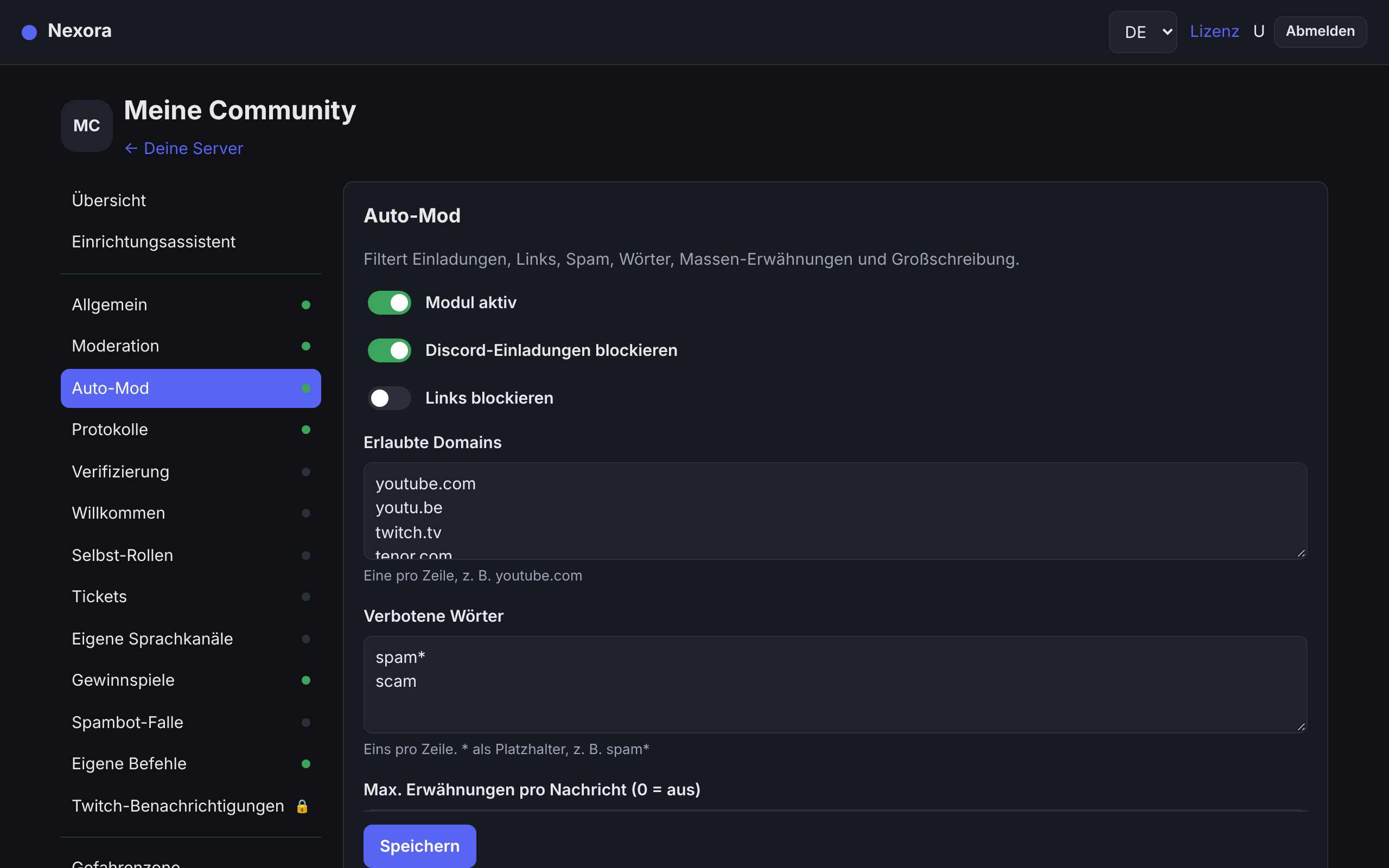Open Verifizierung settings
This screenshot has width=1389, height=868.
[190, 472]
